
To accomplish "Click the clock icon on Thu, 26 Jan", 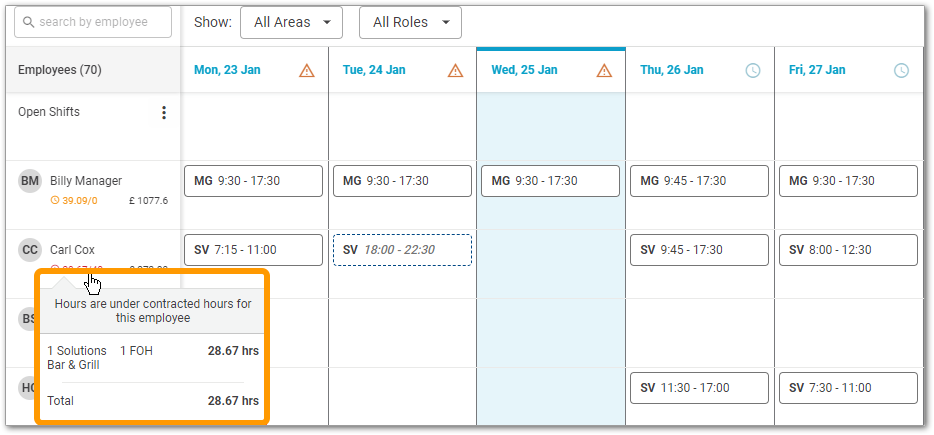I will pos(753,70).
